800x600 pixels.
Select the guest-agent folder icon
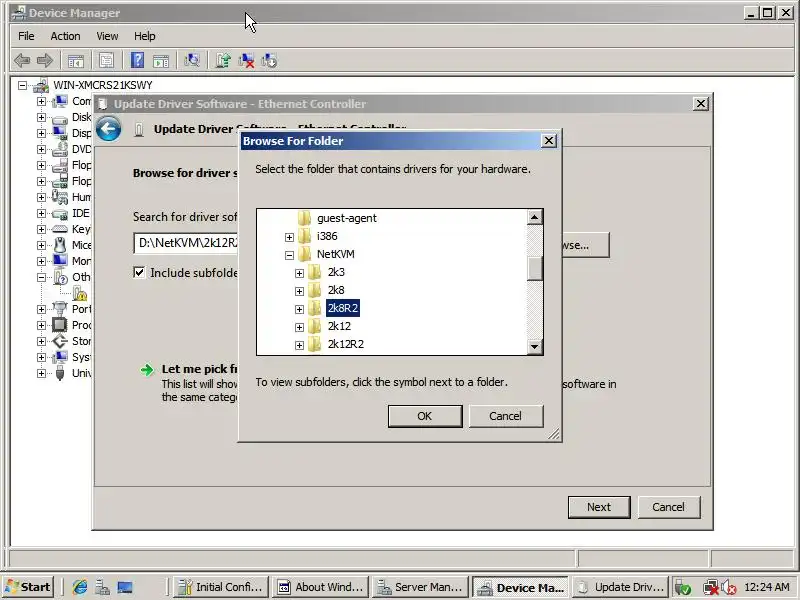tap(304, 218)
